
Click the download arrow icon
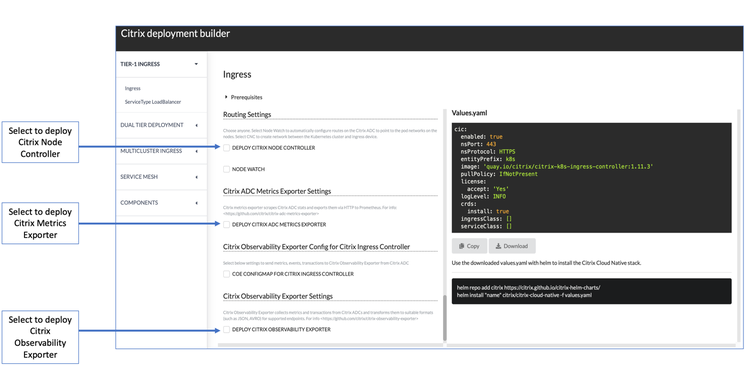(498, 246)
